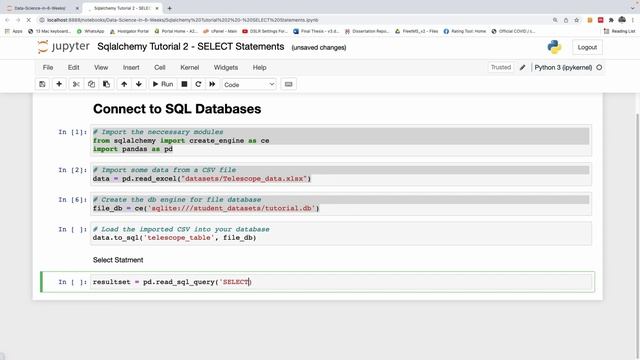Open the Edit menu
Screen dimensions: 640x360
click(73, 67)
